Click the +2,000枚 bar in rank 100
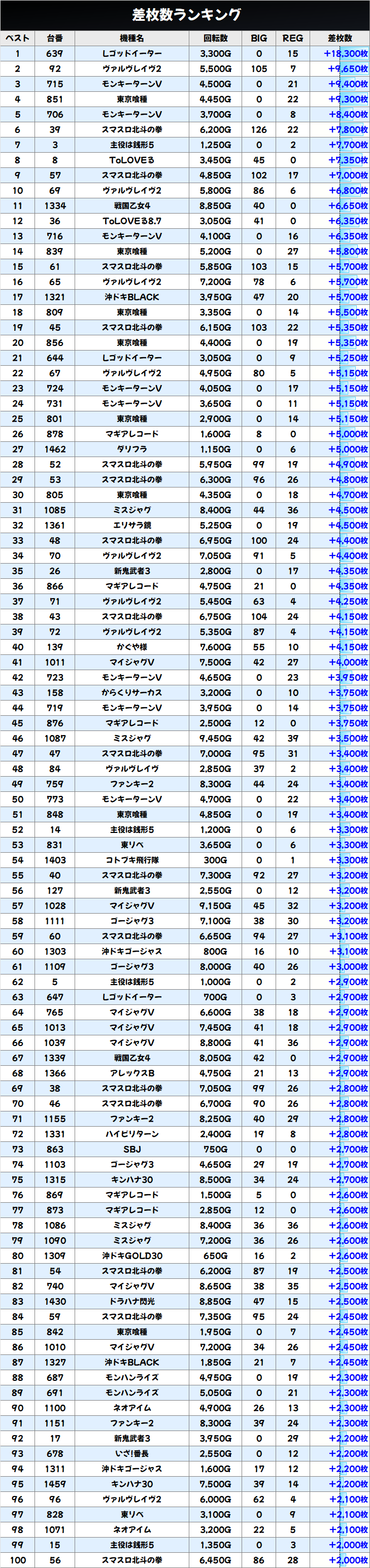 point(348,1560)
